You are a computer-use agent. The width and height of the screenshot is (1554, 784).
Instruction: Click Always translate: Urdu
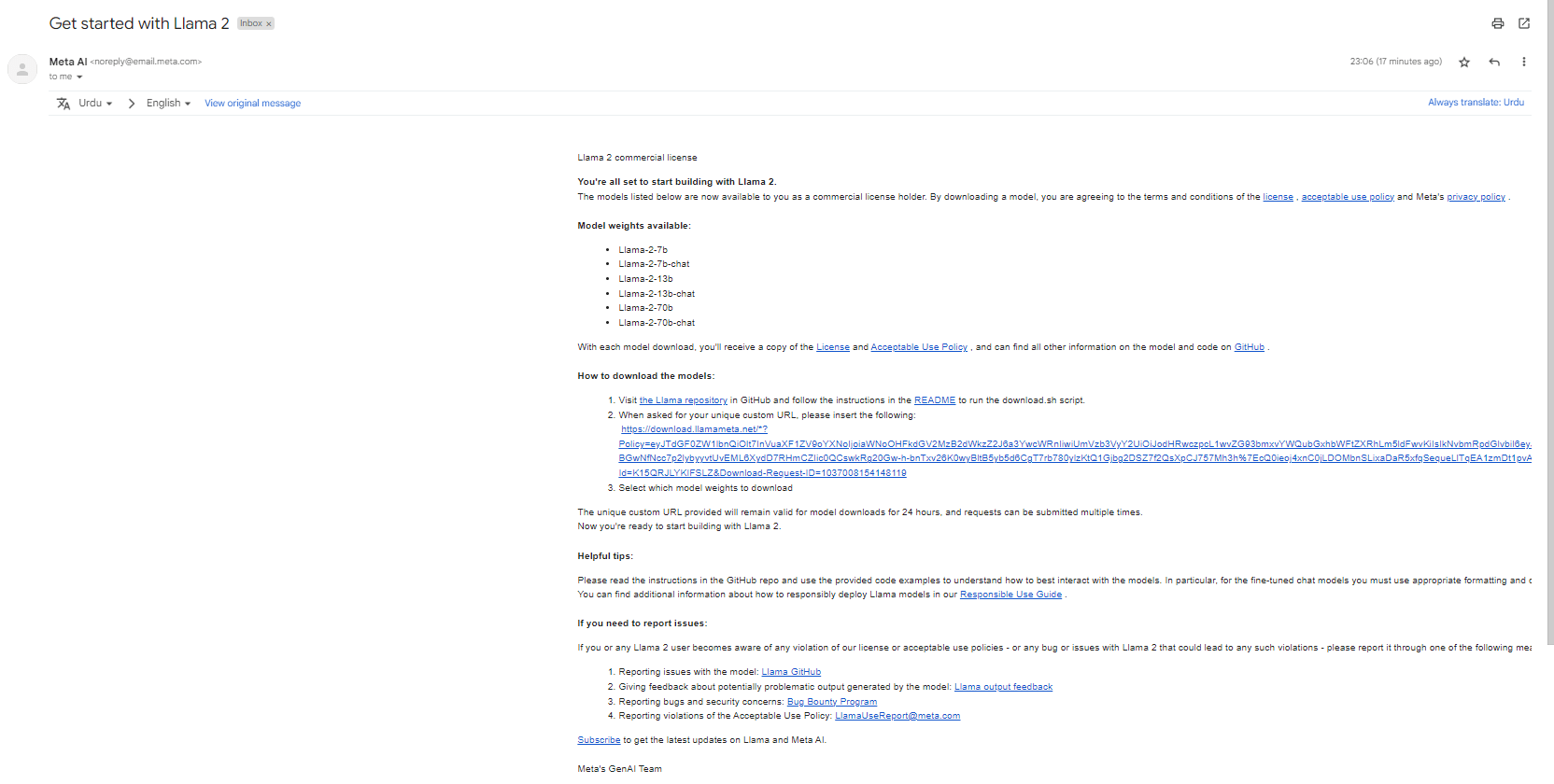1476,103
